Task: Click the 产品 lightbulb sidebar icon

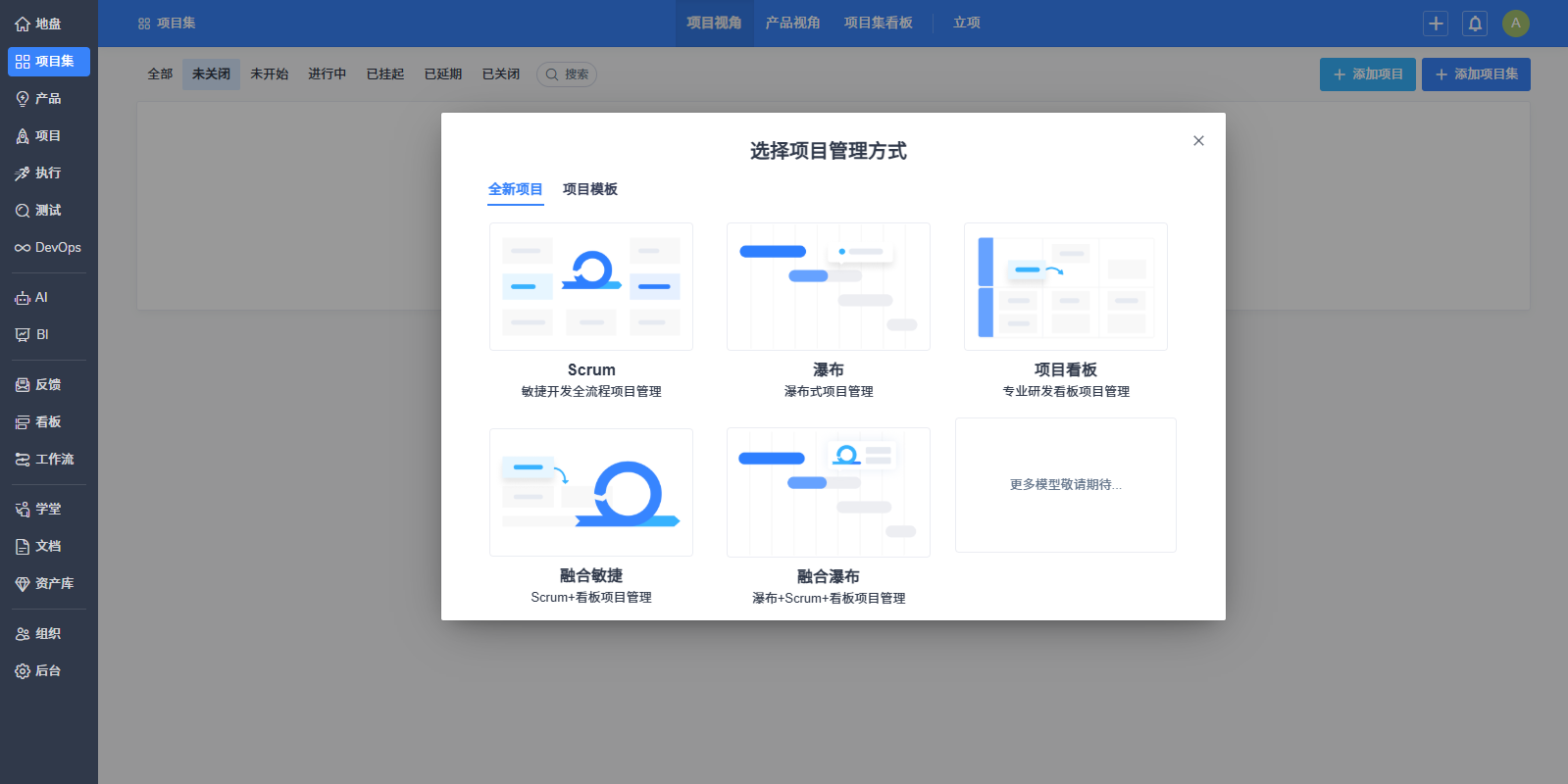Action: [23, 99]
